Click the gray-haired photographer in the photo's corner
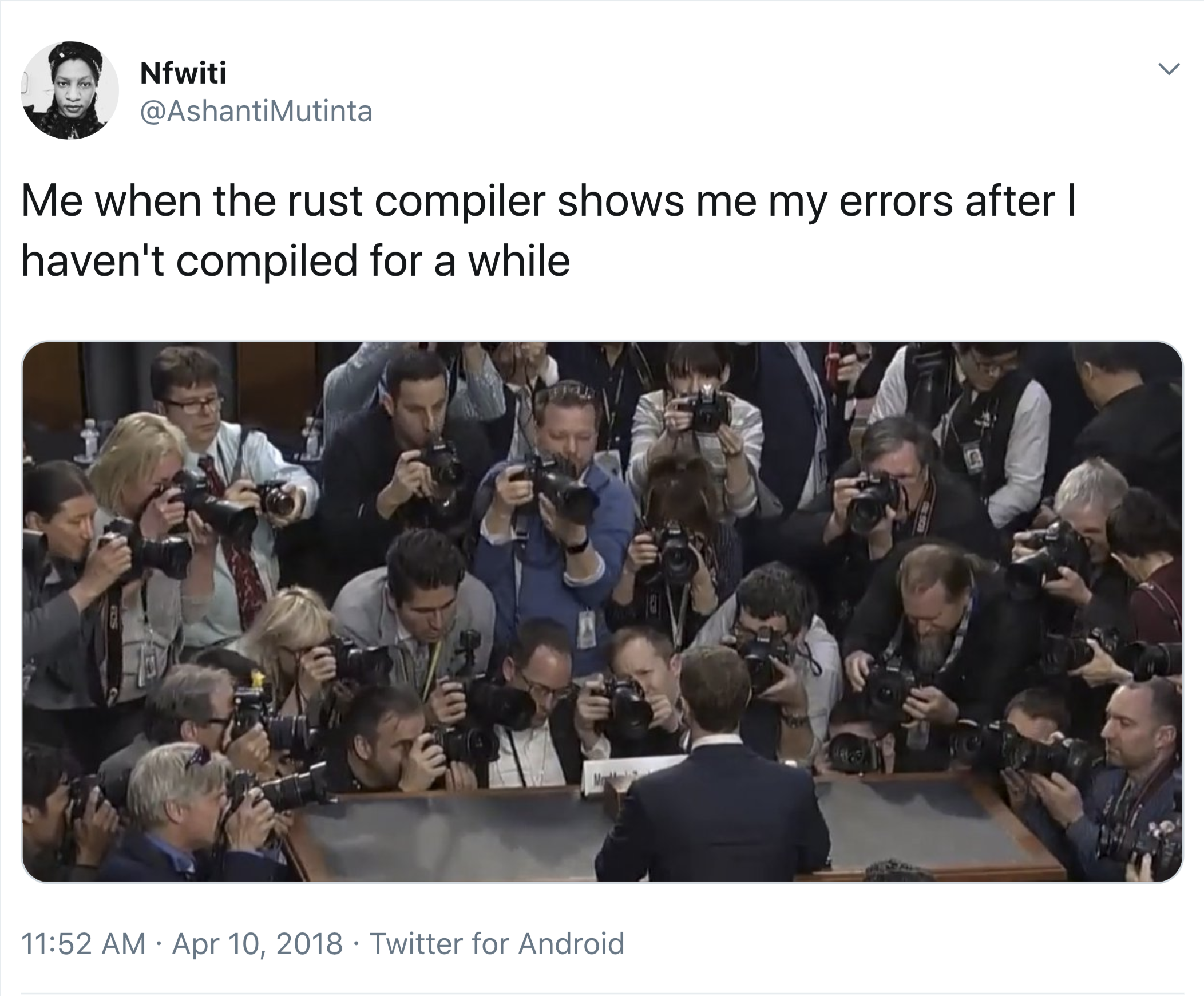Screen dimensions: 1204x996 tap(178, 814)
